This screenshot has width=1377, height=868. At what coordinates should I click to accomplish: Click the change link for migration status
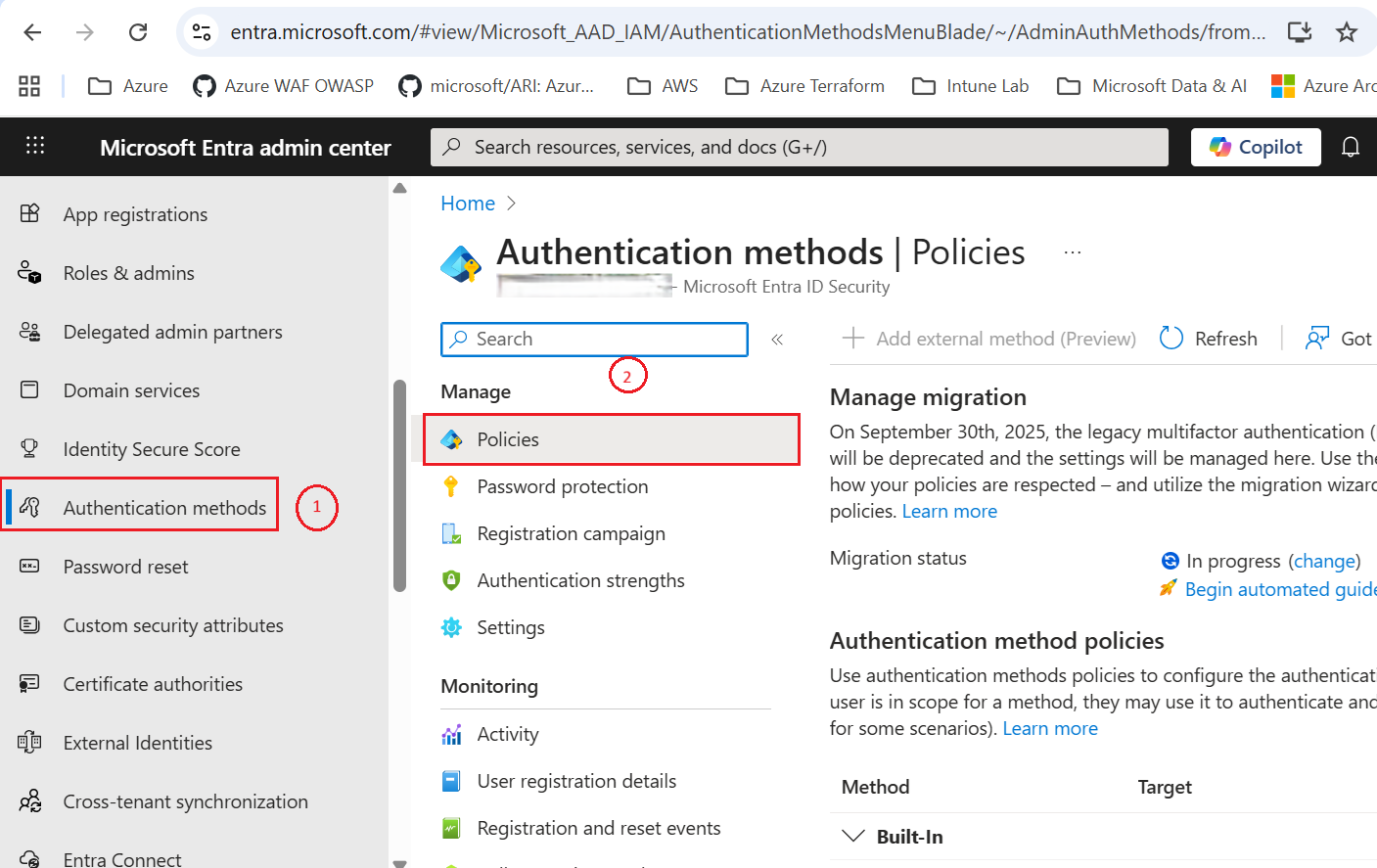point(1324,561)
